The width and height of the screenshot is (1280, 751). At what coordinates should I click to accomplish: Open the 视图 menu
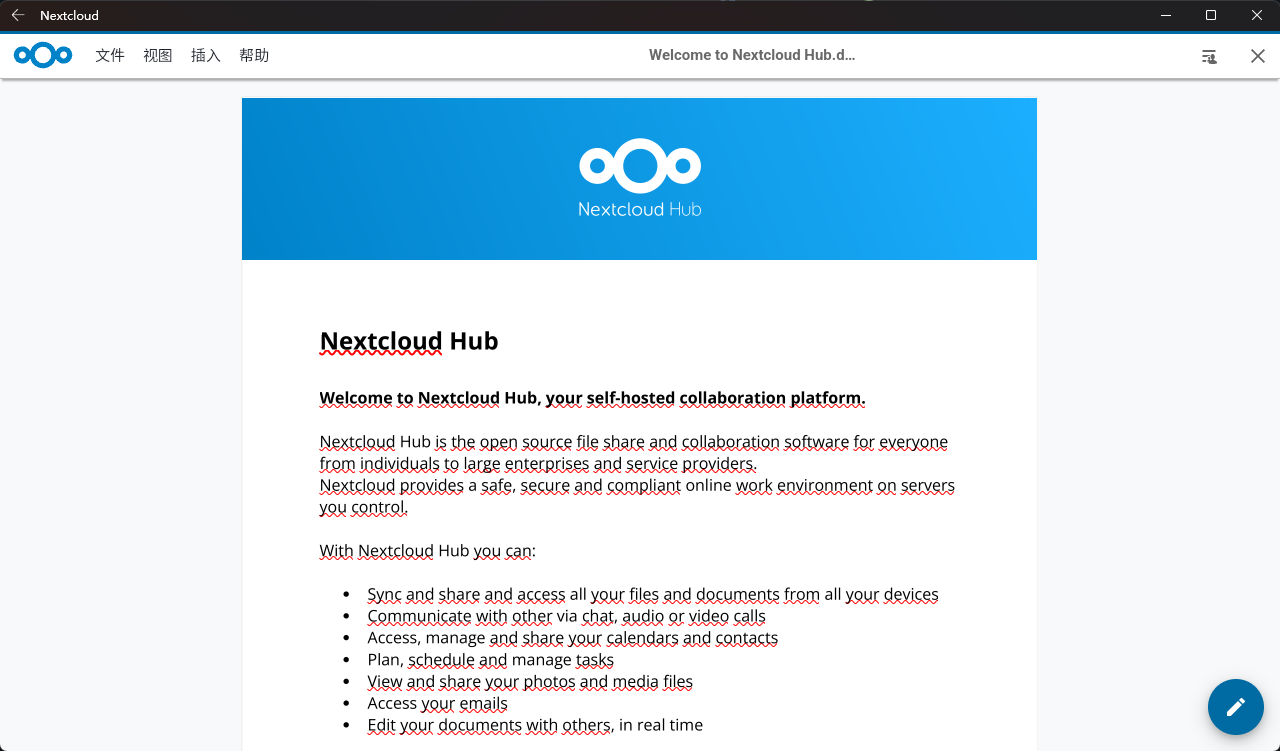(158, 55)
